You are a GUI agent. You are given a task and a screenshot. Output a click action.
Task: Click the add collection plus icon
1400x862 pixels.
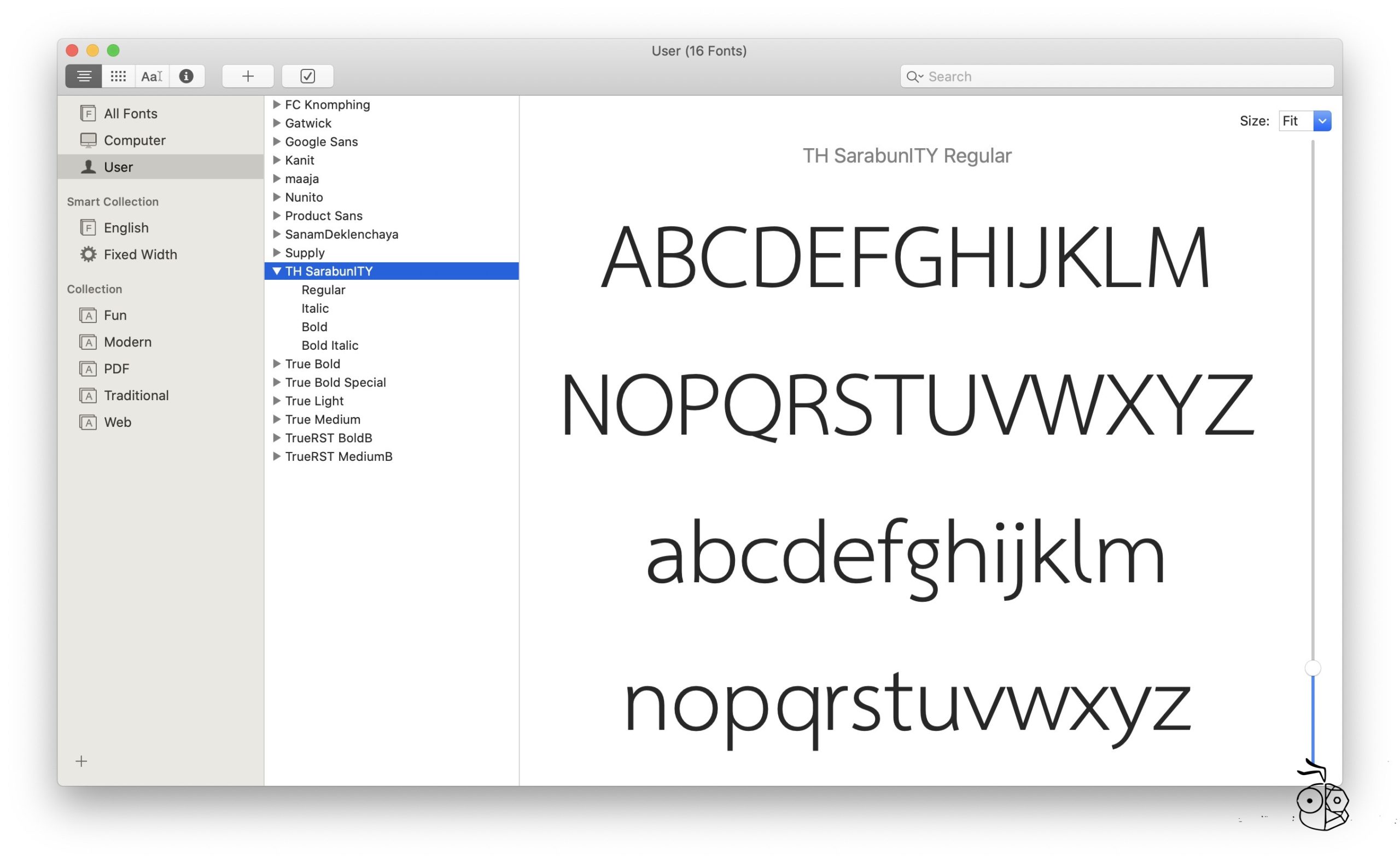tap(81, 761)
